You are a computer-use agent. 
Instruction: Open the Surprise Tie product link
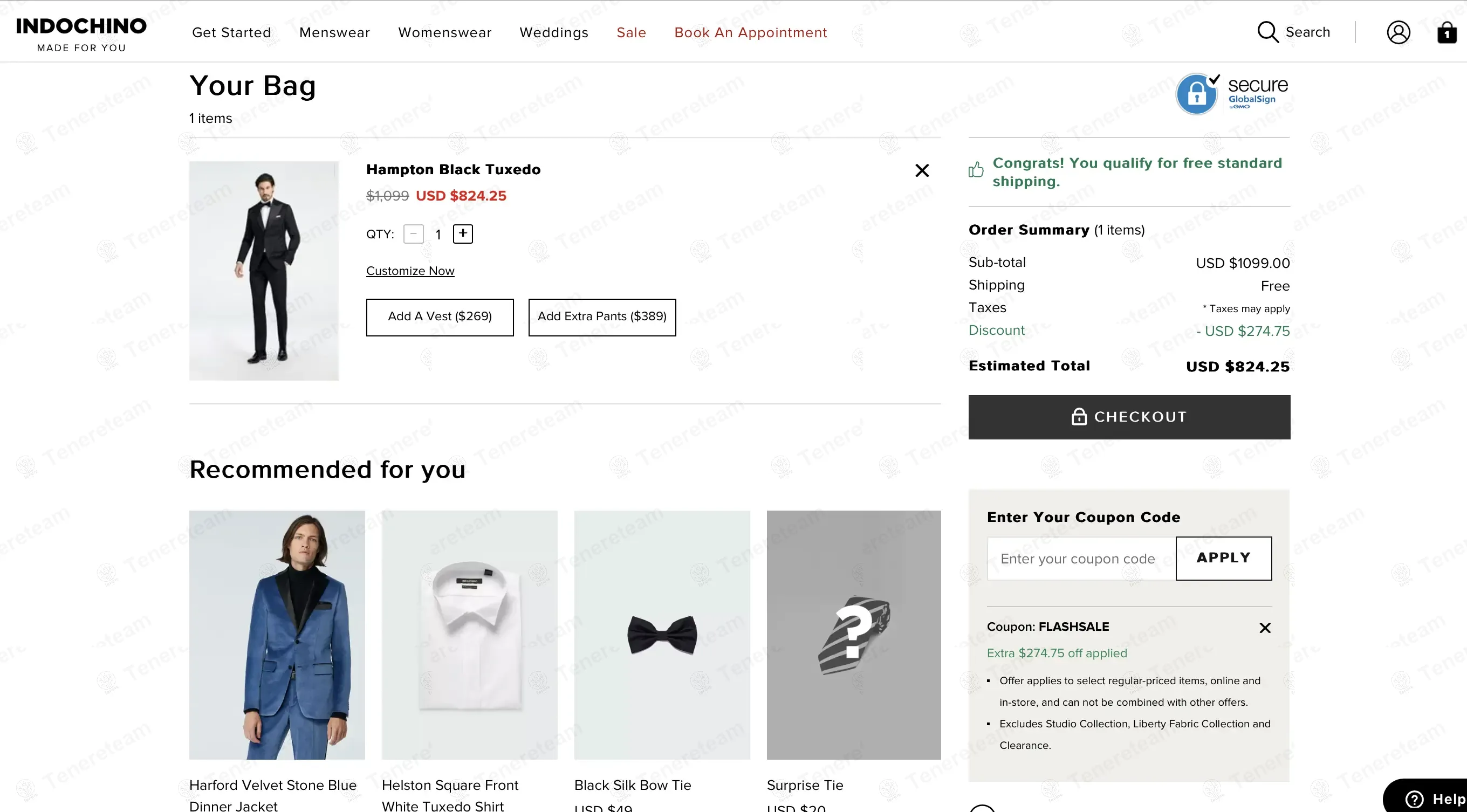point(805,785)
